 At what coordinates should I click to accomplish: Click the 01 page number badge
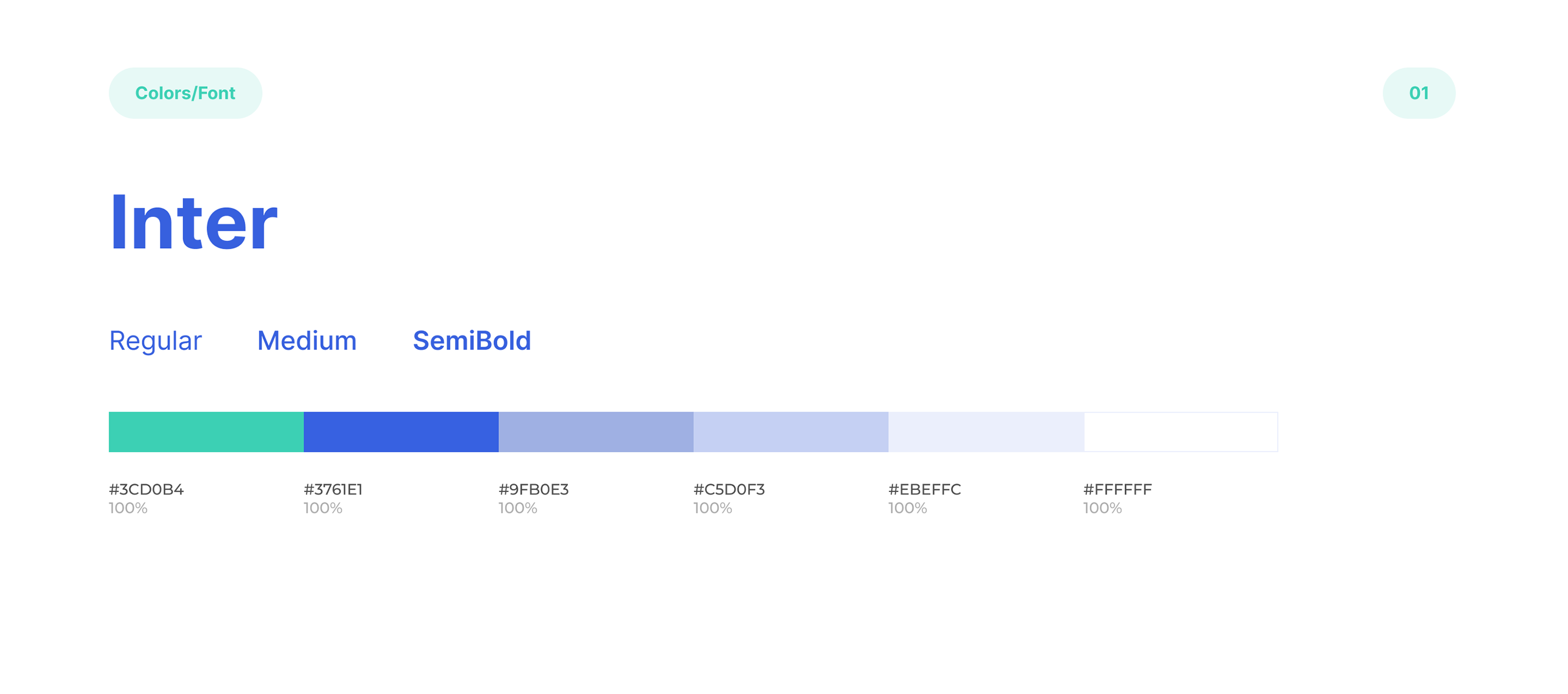pyautogui.click(x=1418, y=93)
